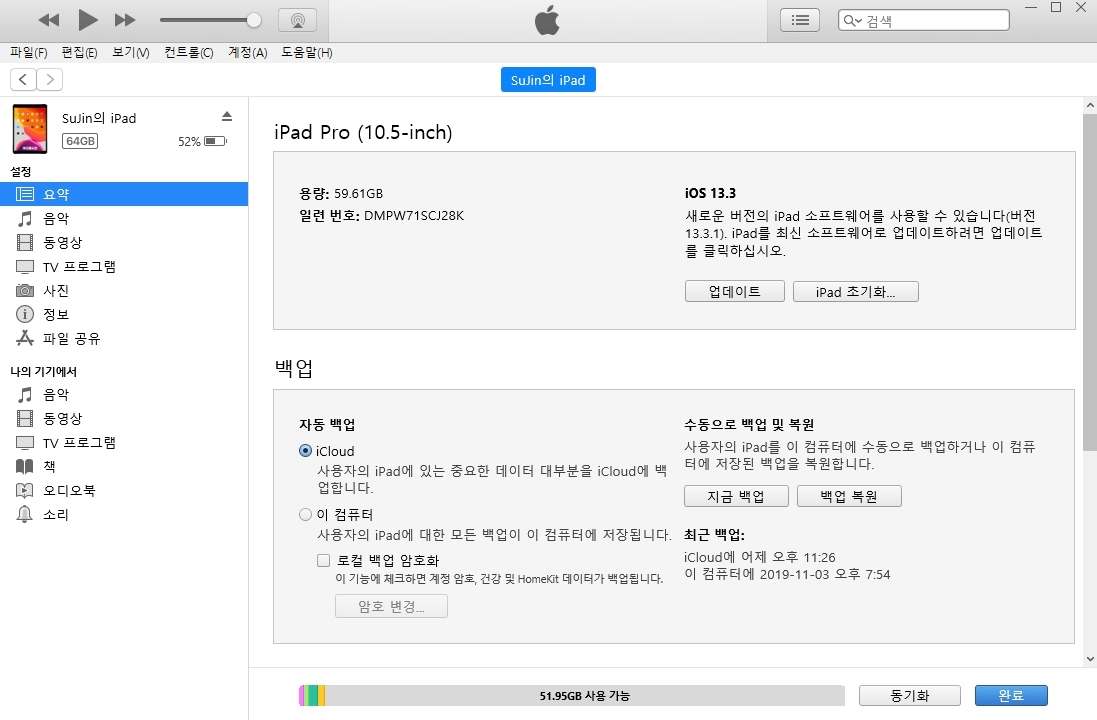This screenshot has height=720, width=1097.
Task: Click the 지금 백업 button
Action: (x=736, y=496)
